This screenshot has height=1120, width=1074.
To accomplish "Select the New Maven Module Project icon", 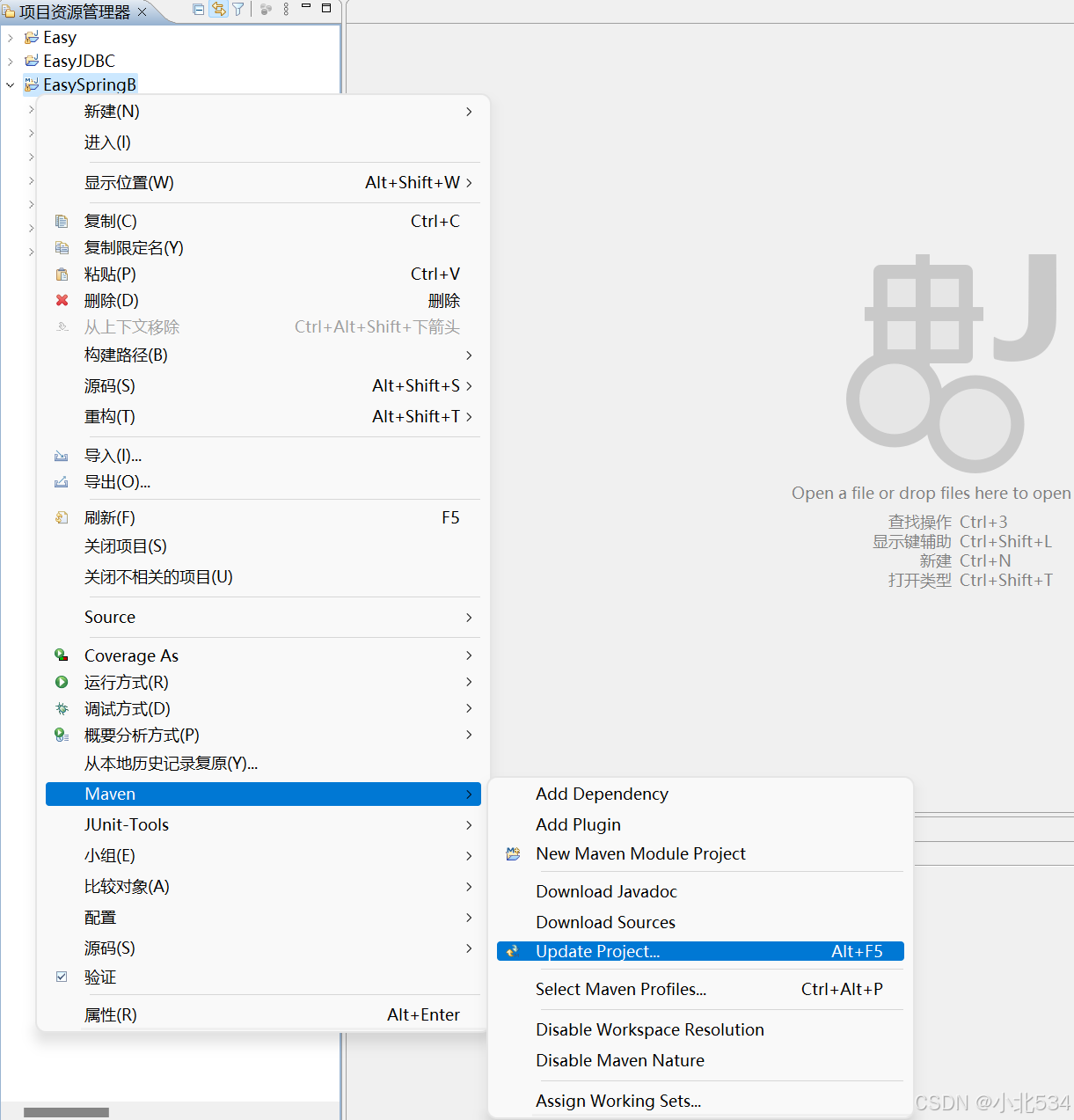I will click(x=513, y=853).
